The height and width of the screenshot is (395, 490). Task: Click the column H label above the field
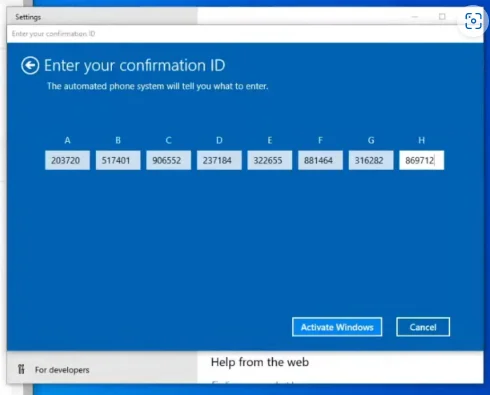click(x=422, y=140)
